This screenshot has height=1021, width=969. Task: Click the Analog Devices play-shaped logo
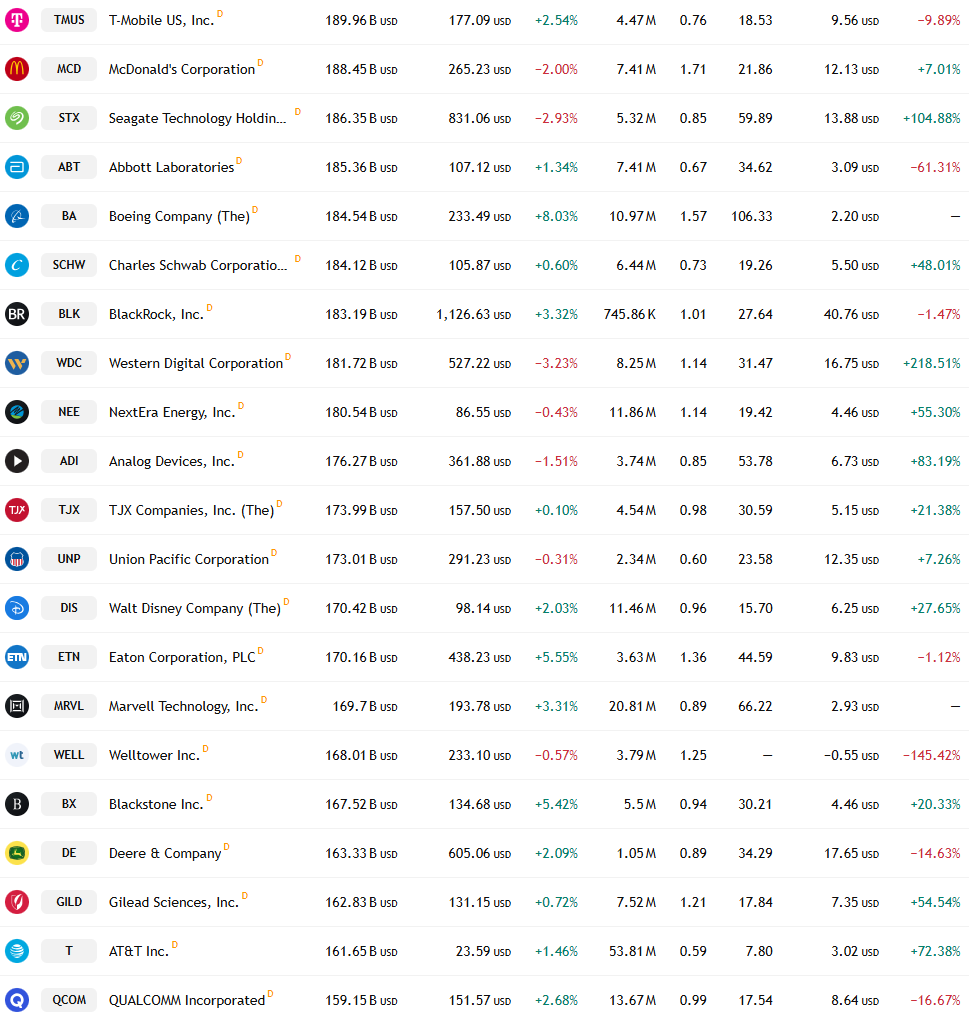(x=17, y=460)
